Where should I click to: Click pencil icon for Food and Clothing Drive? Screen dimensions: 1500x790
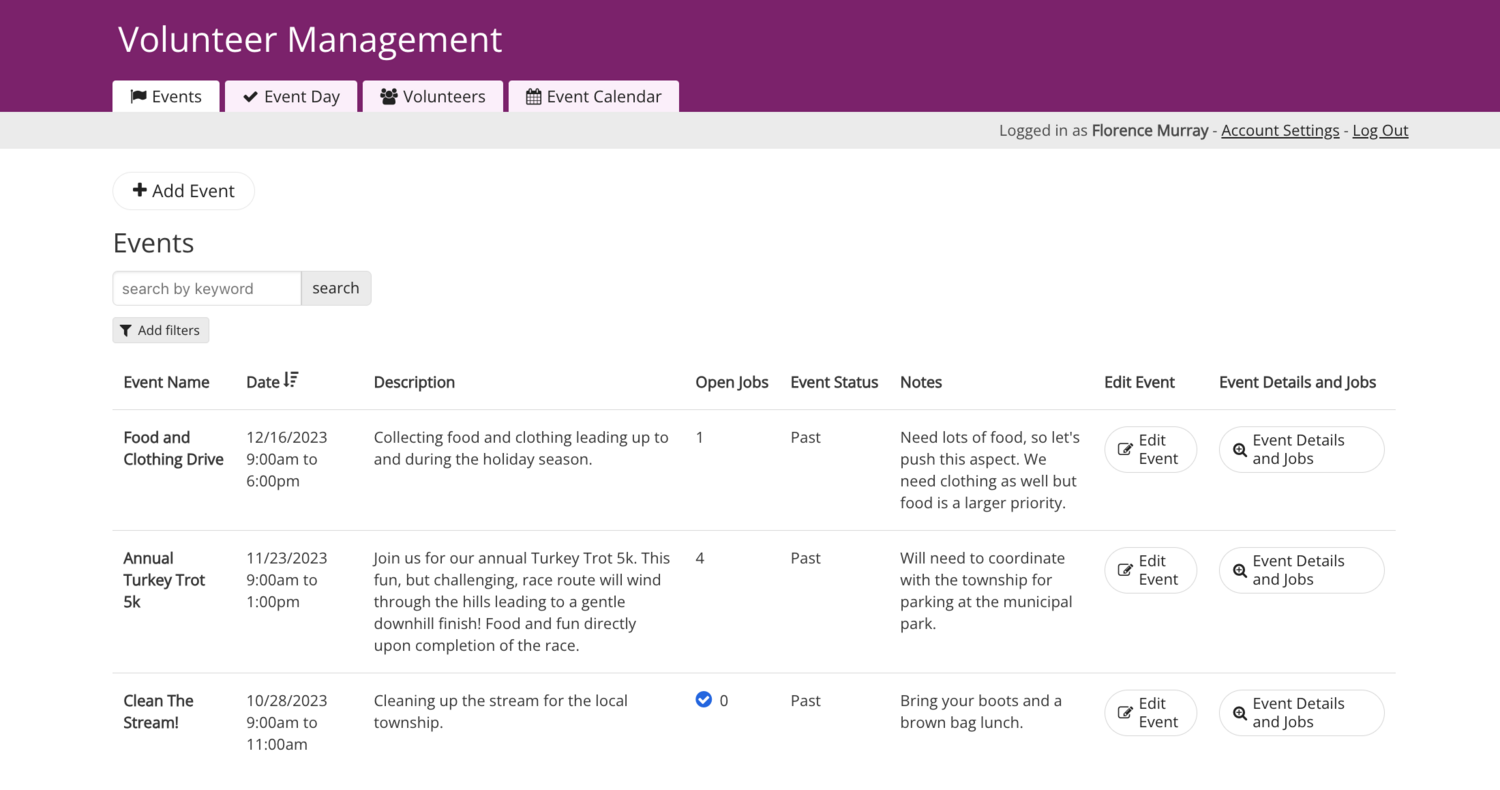point(1125,450)
